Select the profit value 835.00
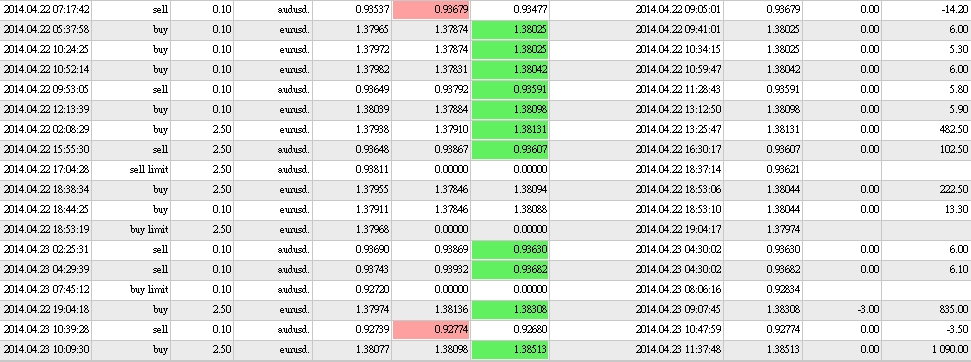Image resolution: width=971 pixels, height=362 pixels. click(955, 309)
